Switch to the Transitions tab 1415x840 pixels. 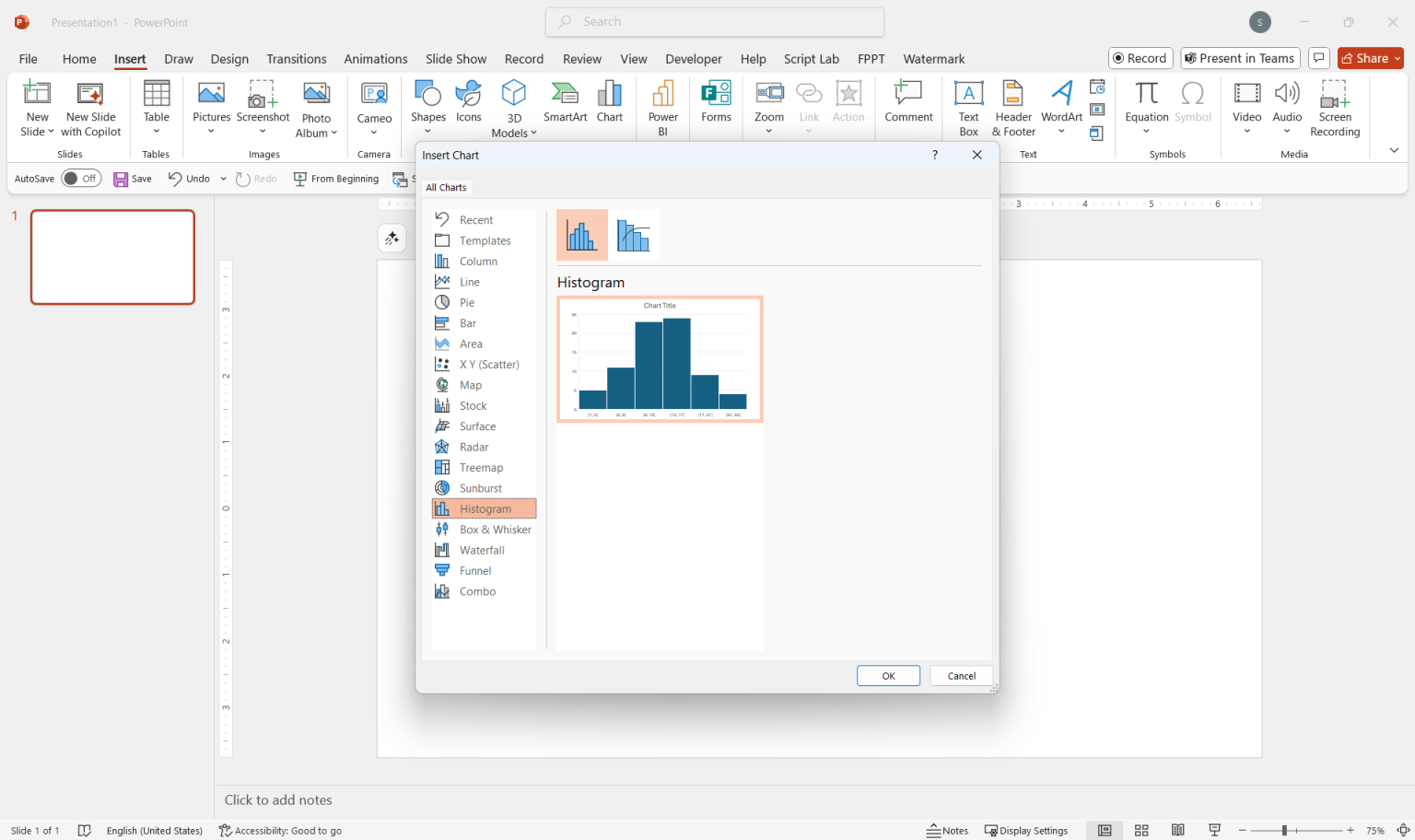point(296,59)
